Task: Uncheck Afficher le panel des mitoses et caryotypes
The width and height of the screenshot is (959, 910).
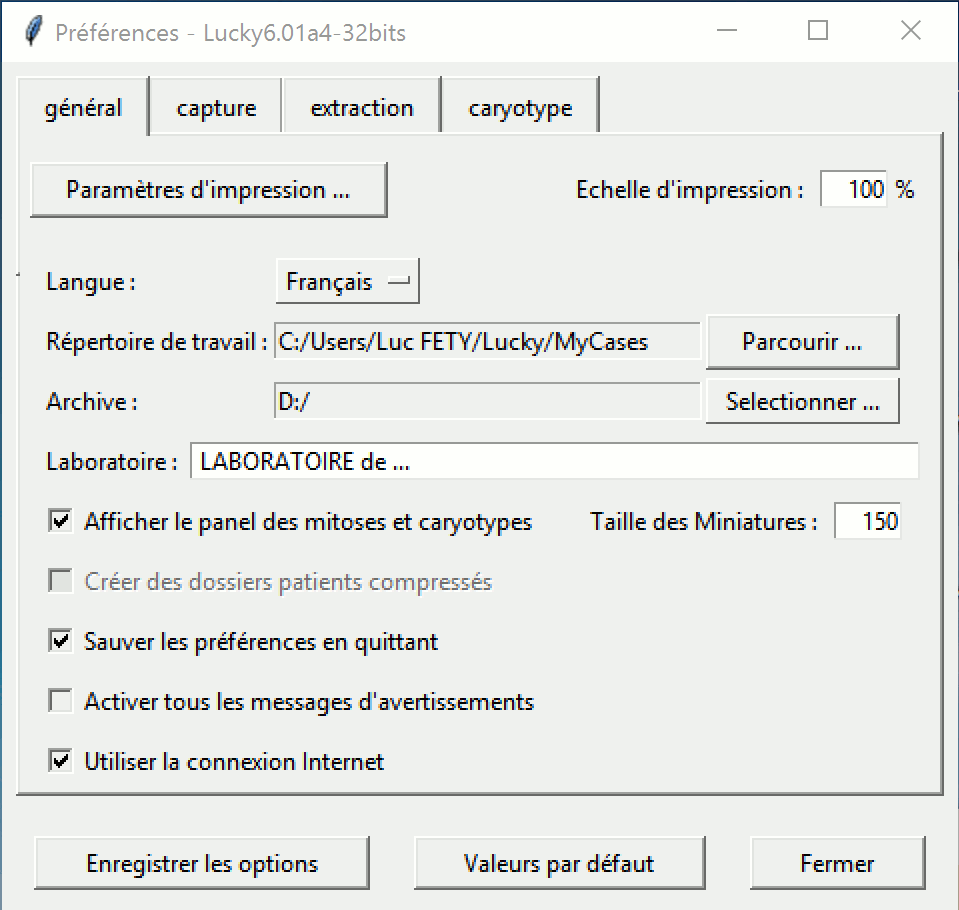Action: [62, 521]
